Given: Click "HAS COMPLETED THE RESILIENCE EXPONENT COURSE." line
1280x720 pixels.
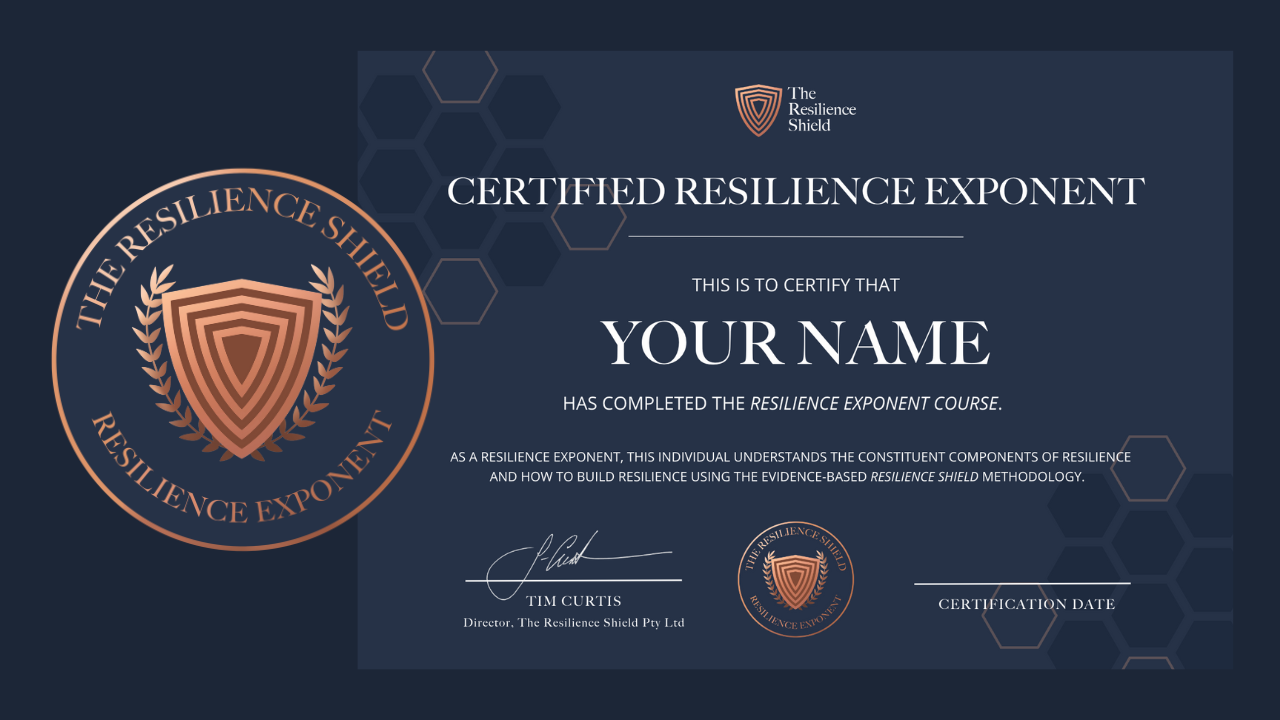Looking at the screenshot, I should [x=783, y=404].
